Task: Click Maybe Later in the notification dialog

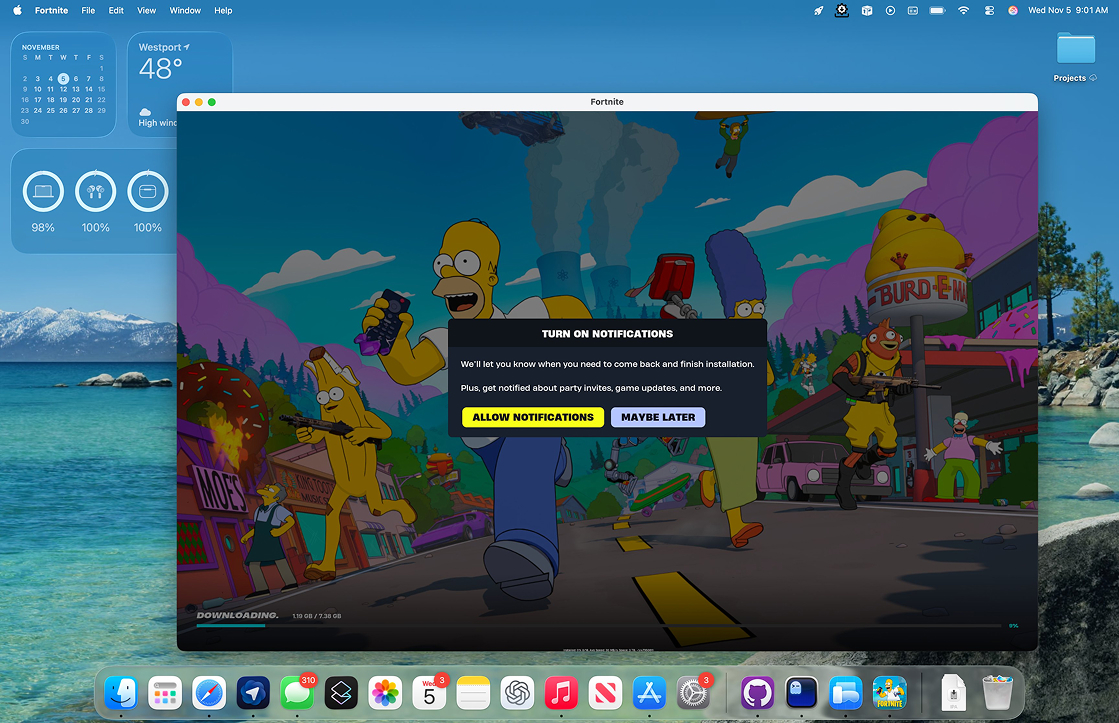Action: 658,417
